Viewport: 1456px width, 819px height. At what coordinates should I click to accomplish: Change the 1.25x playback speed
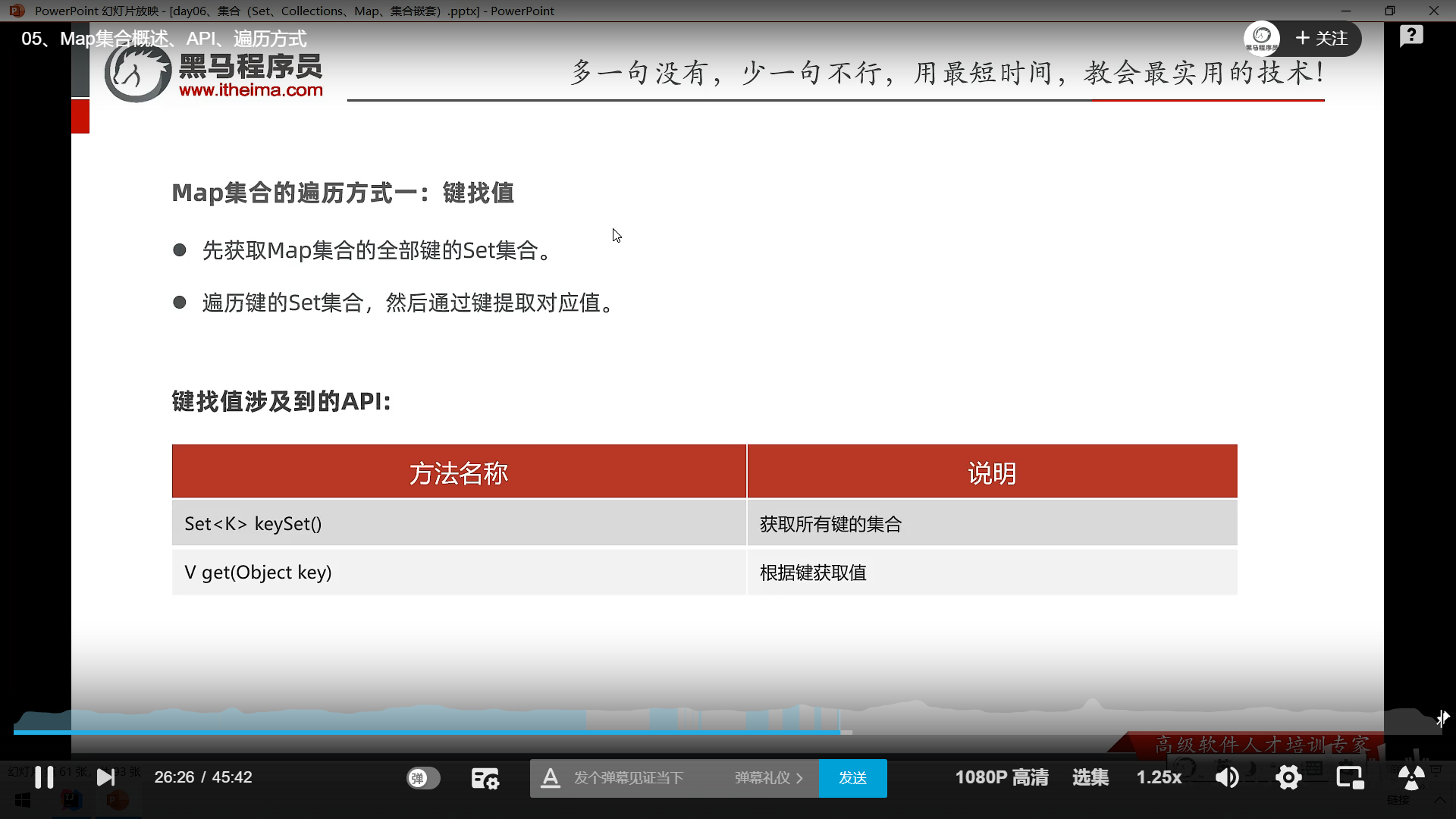coord(1158,777)
